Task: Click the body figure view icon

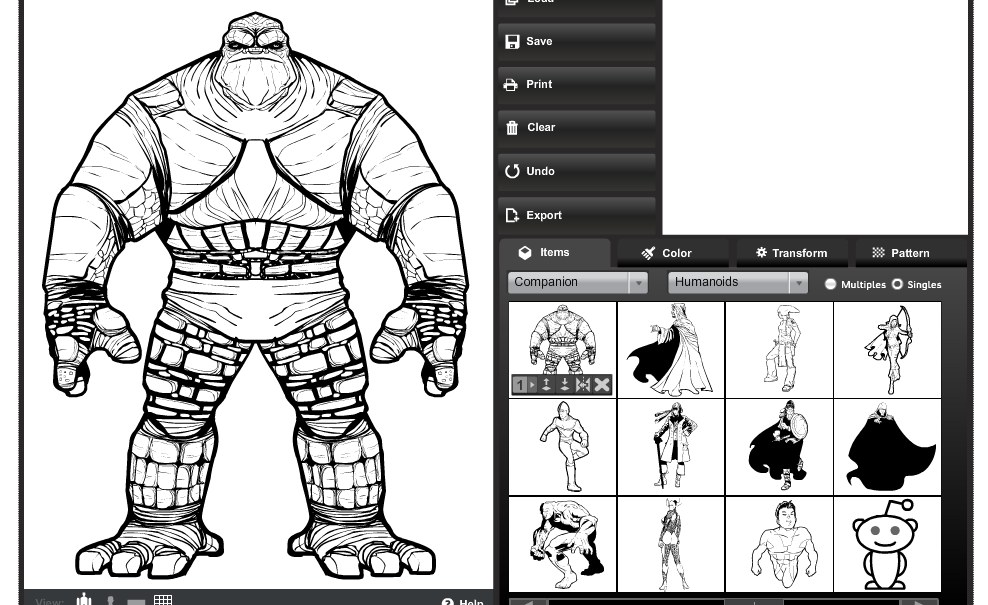Action: pyautogui.click(x=84, y=600)
